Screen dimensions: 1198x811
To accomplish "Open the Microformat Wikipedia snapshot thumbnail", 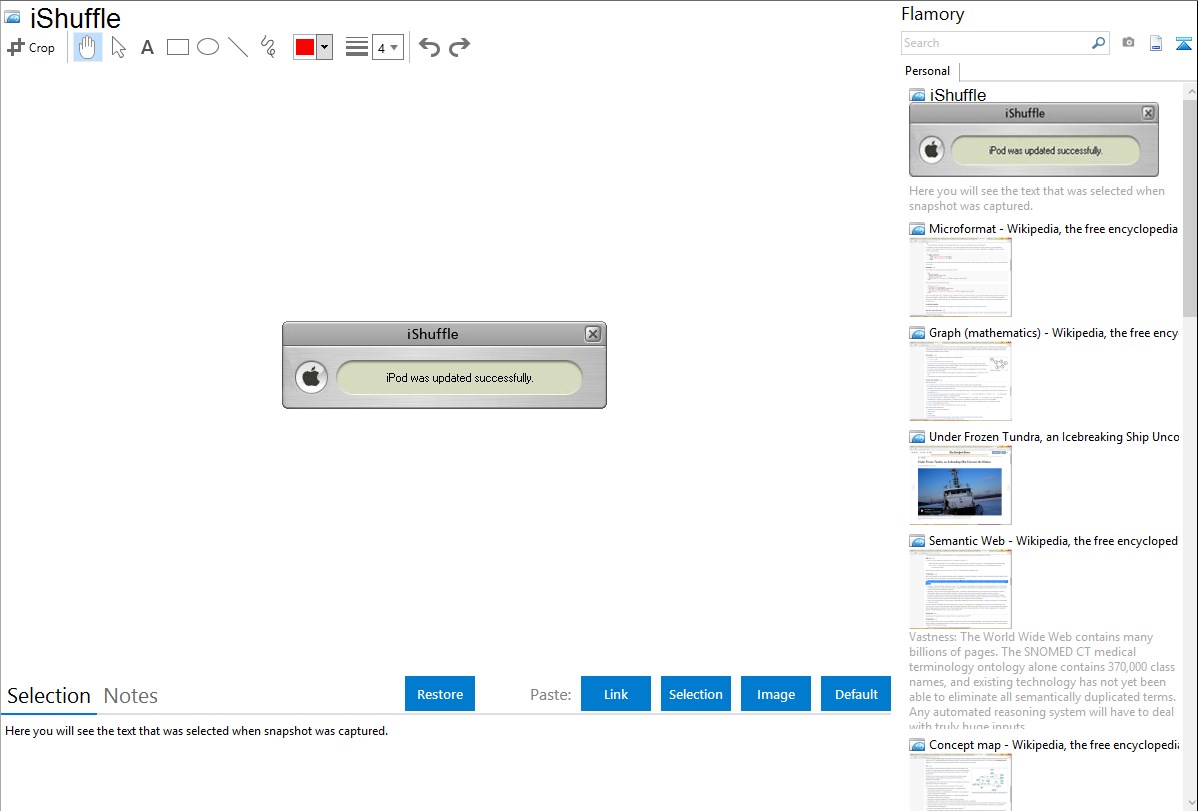I will point(960,277).
